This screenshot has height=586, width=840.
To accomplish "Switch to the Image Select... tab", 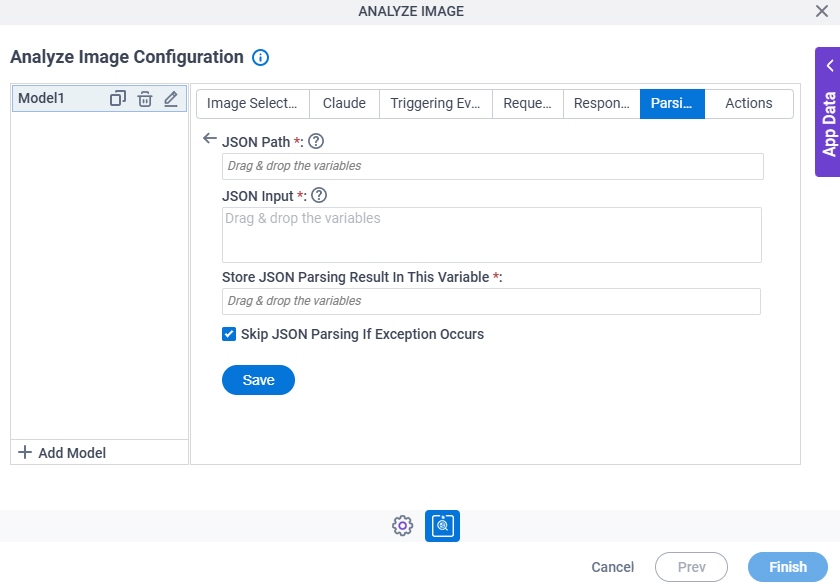I will (x=252, y=103).
